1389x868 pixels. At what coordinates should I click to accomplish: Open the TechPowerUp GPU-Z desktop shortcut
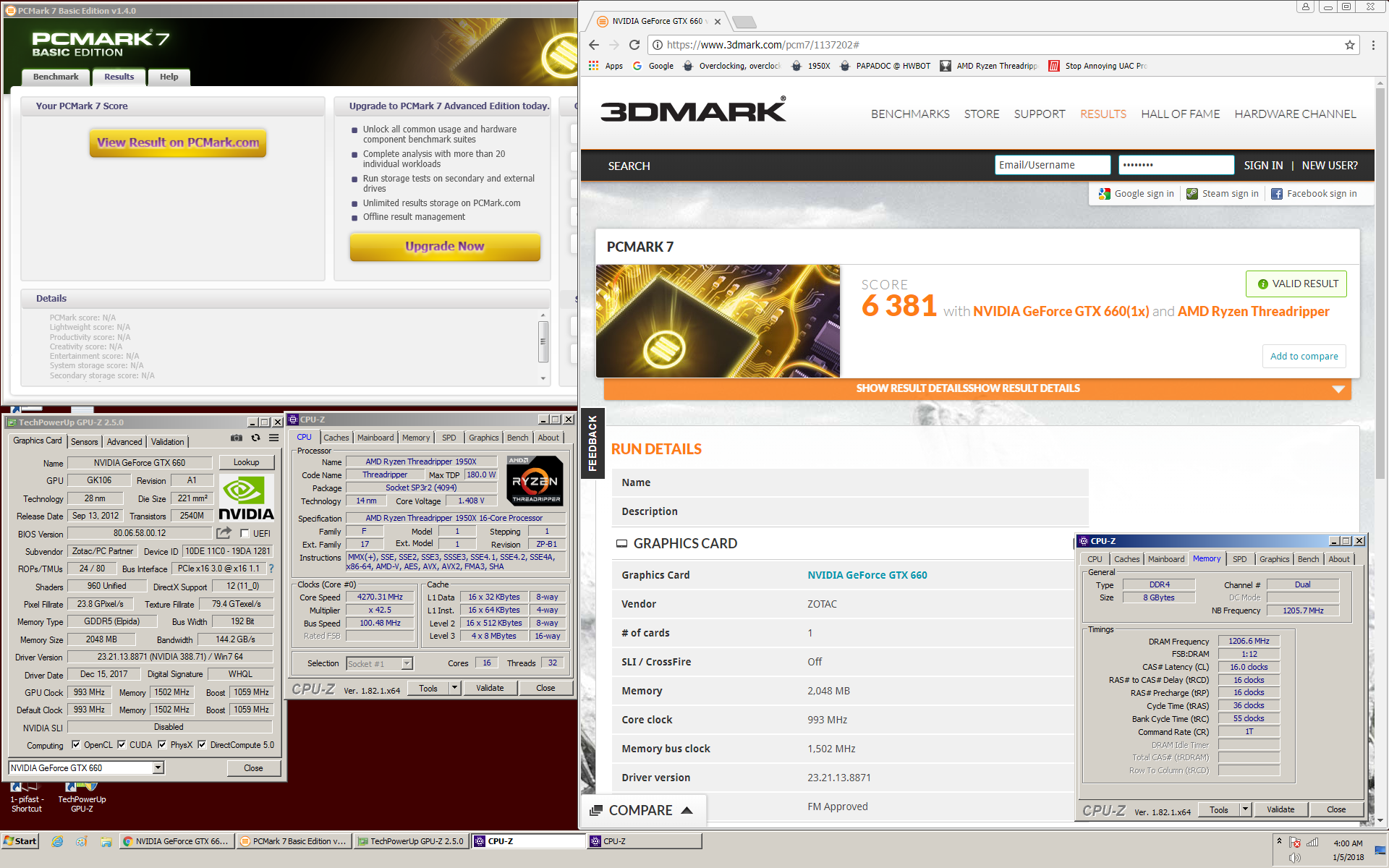click(x=82, y=798)
